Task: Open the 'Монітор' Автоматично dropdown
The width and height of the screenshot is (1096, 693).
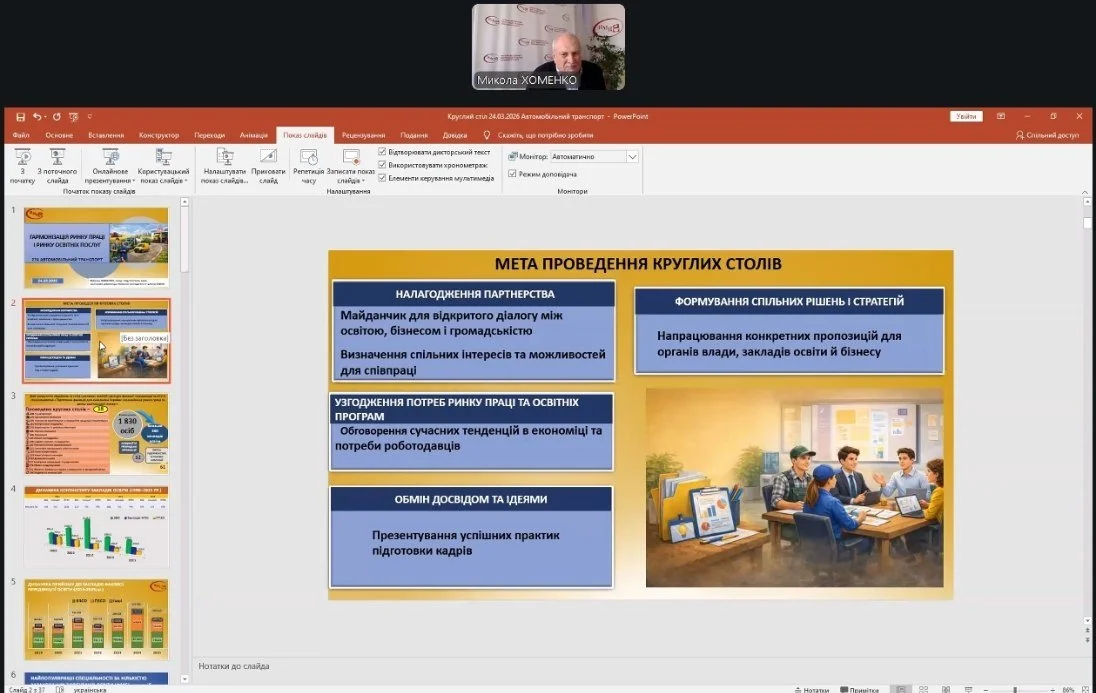Action: pyautogui.click(x=631, y=157)
